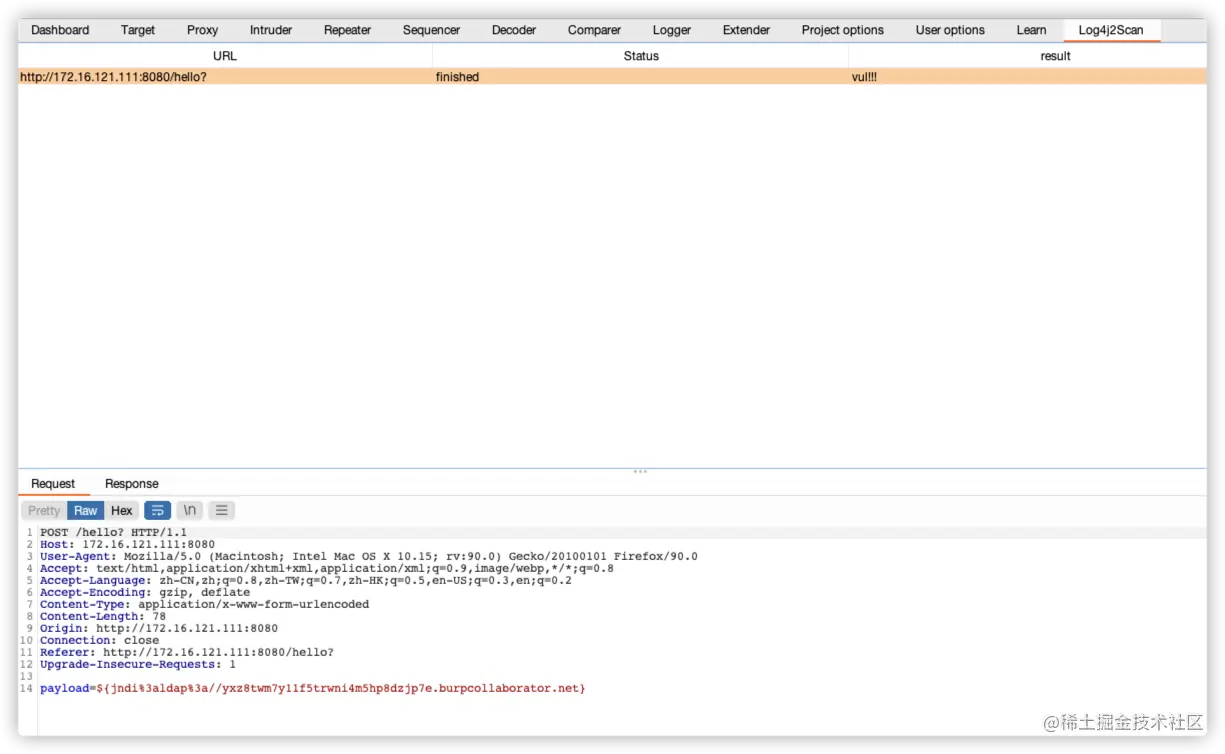Click the vul!!! result cell
This screenshot has width=1225, height=754.
pyautogui.click(x=1028, y=77)
